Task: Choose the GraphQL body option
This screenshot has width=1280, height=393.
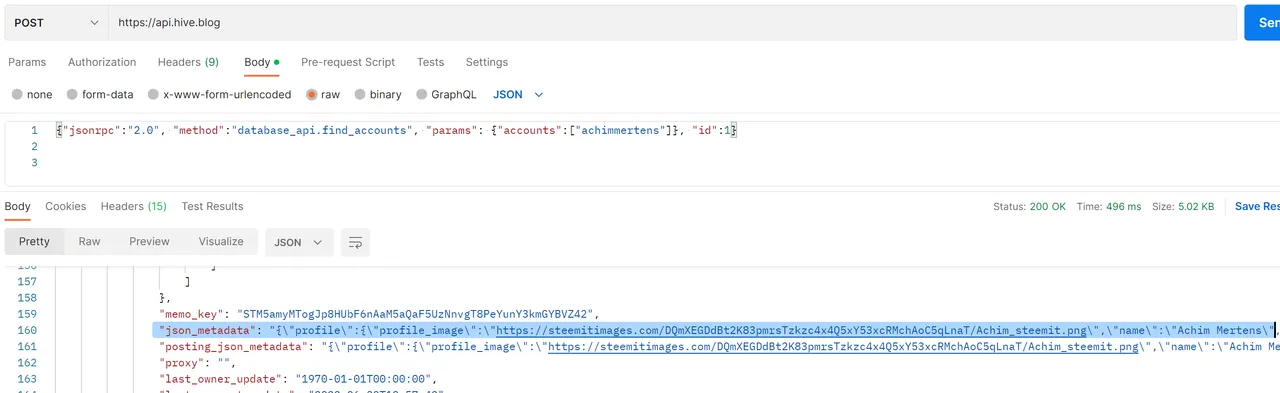Action: click(x=445, y=95)
